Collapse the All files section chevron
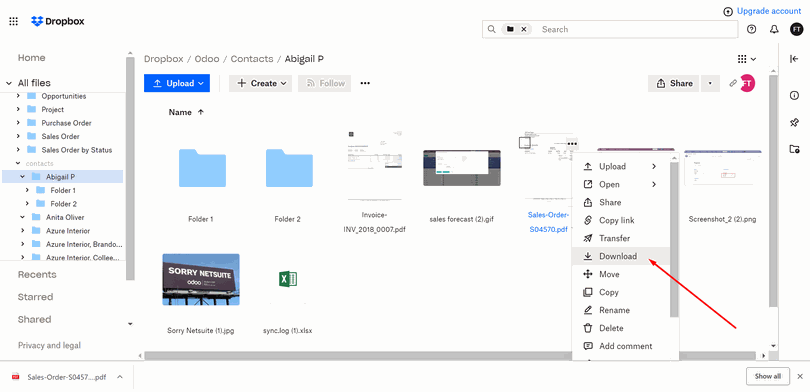Image resolution: width=810 pixels, height=392 pixels. (9, 83)
